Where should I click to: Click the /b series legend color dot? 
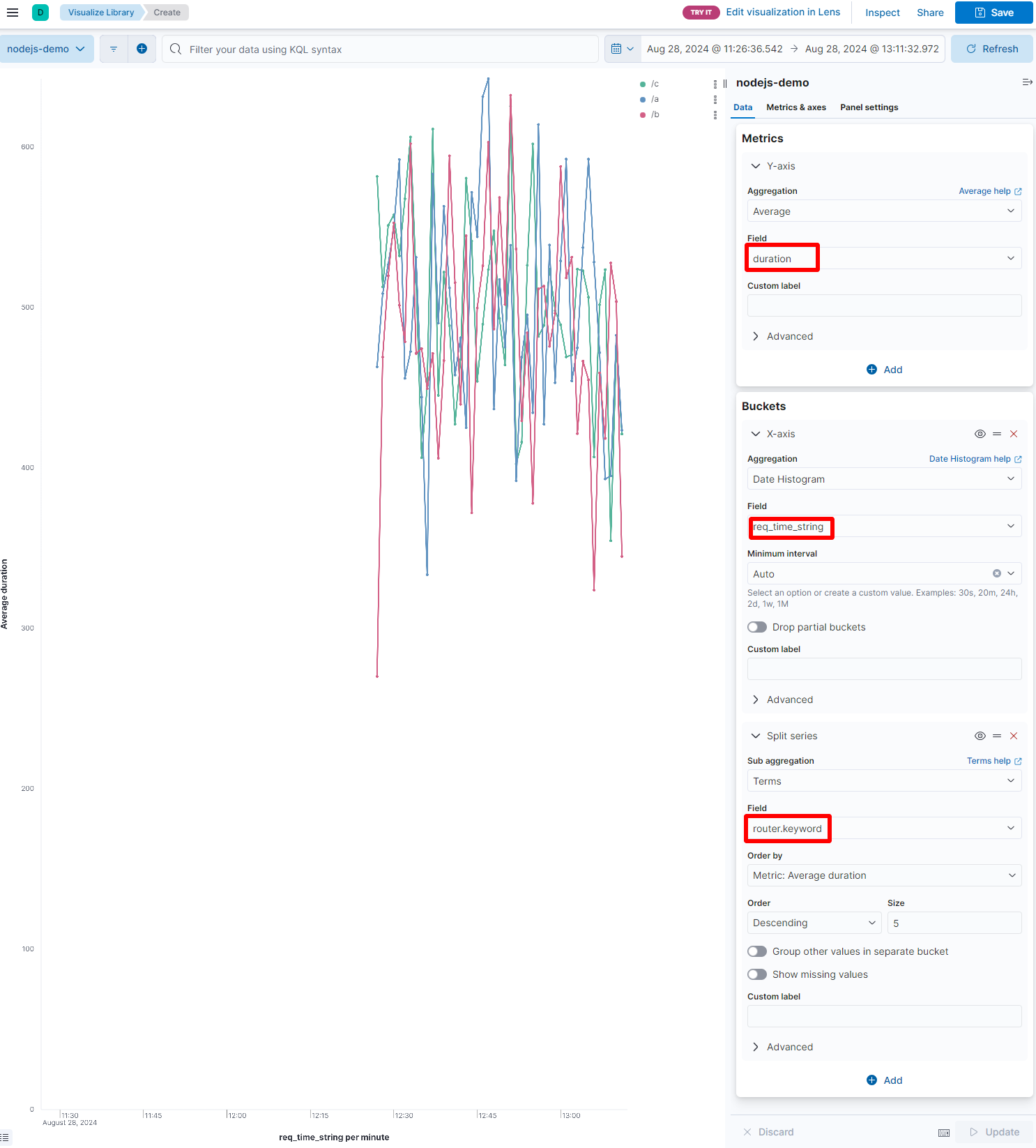coord(643,114)
